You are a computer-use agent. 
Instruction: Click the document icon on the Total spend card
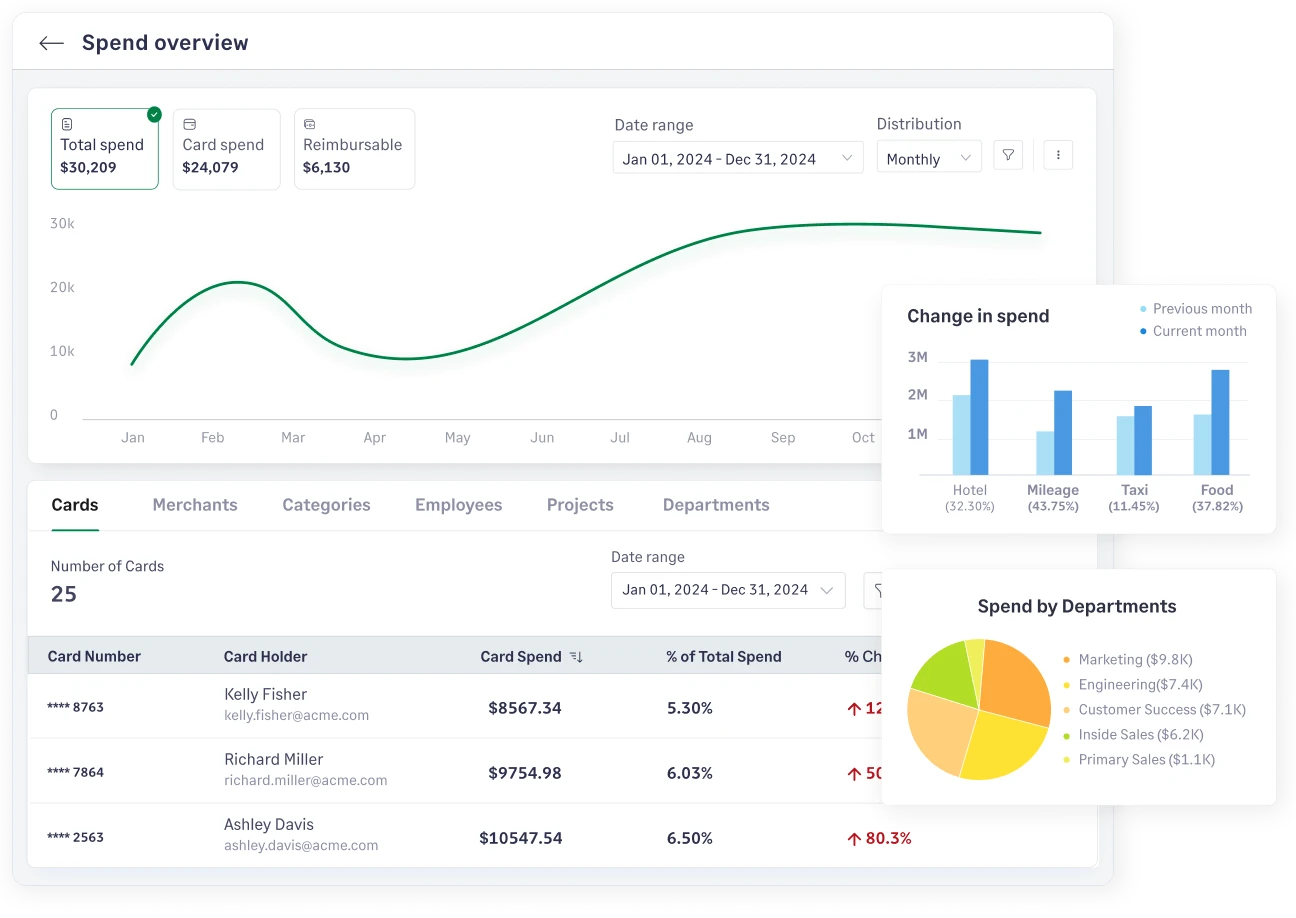click(x=67, y=123)
